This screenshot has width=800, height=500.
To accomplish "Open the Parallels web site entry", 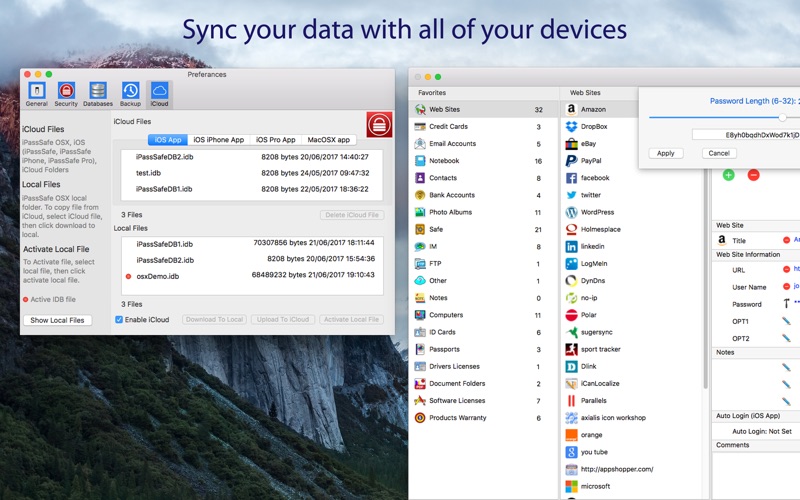I will (x=632, y=400).
